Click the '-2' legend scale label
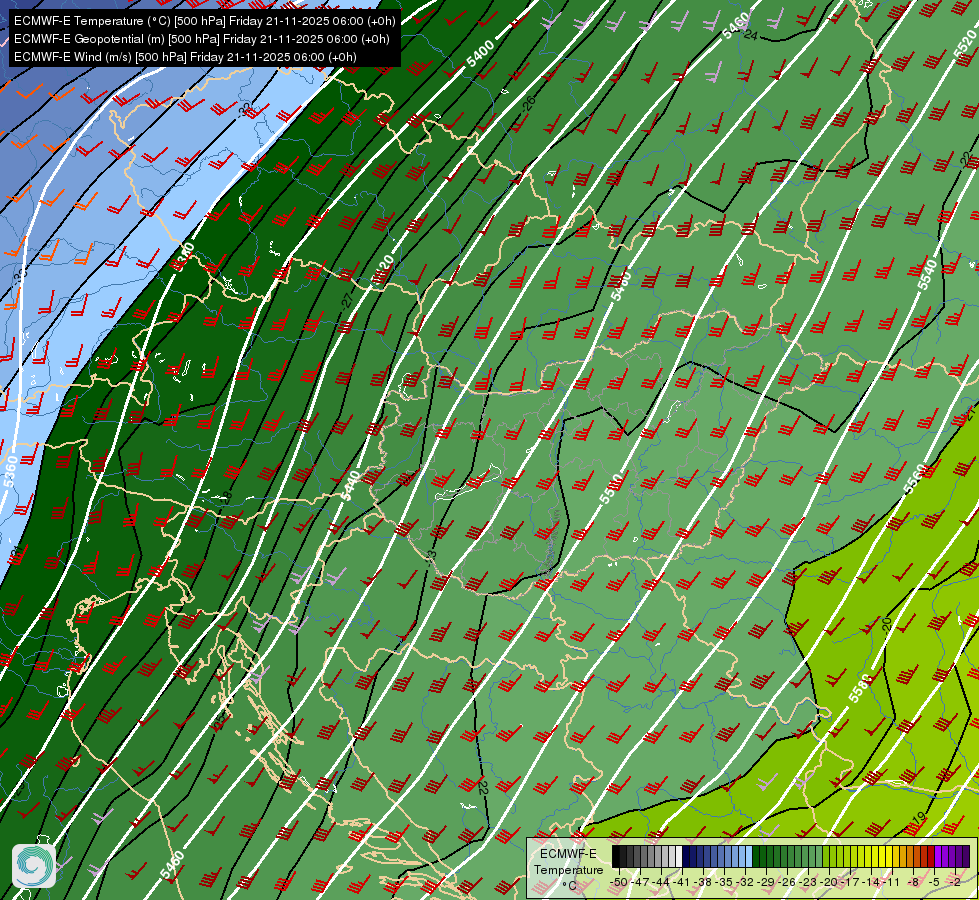979x900 pixels. tap(957, 882)
